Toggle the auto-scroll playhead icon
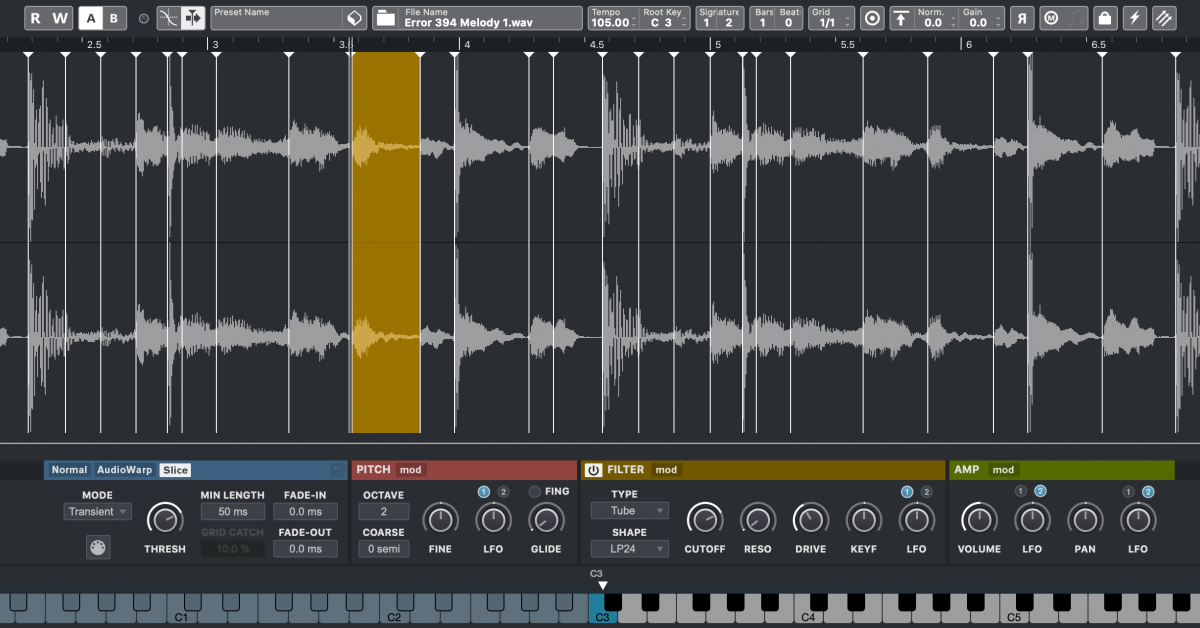Viewport: 1200px width, 628px height. [193, 18]
